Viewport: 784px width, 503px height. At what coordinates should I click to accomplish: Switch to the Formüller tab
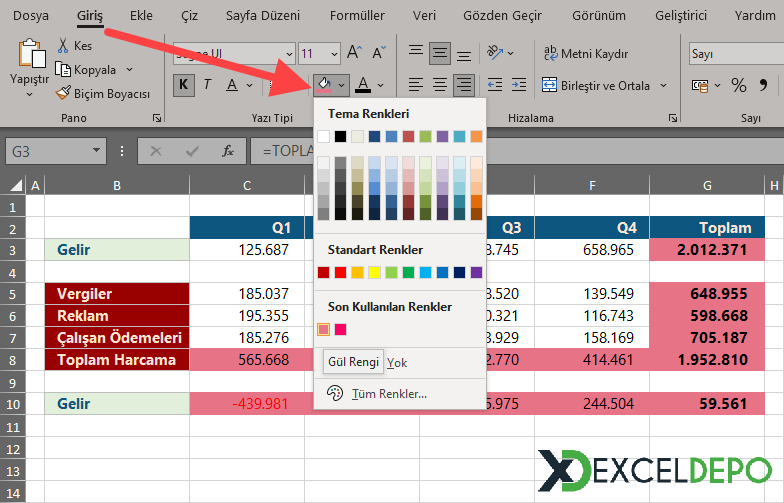pyautogui.click(x=357, y=16)
